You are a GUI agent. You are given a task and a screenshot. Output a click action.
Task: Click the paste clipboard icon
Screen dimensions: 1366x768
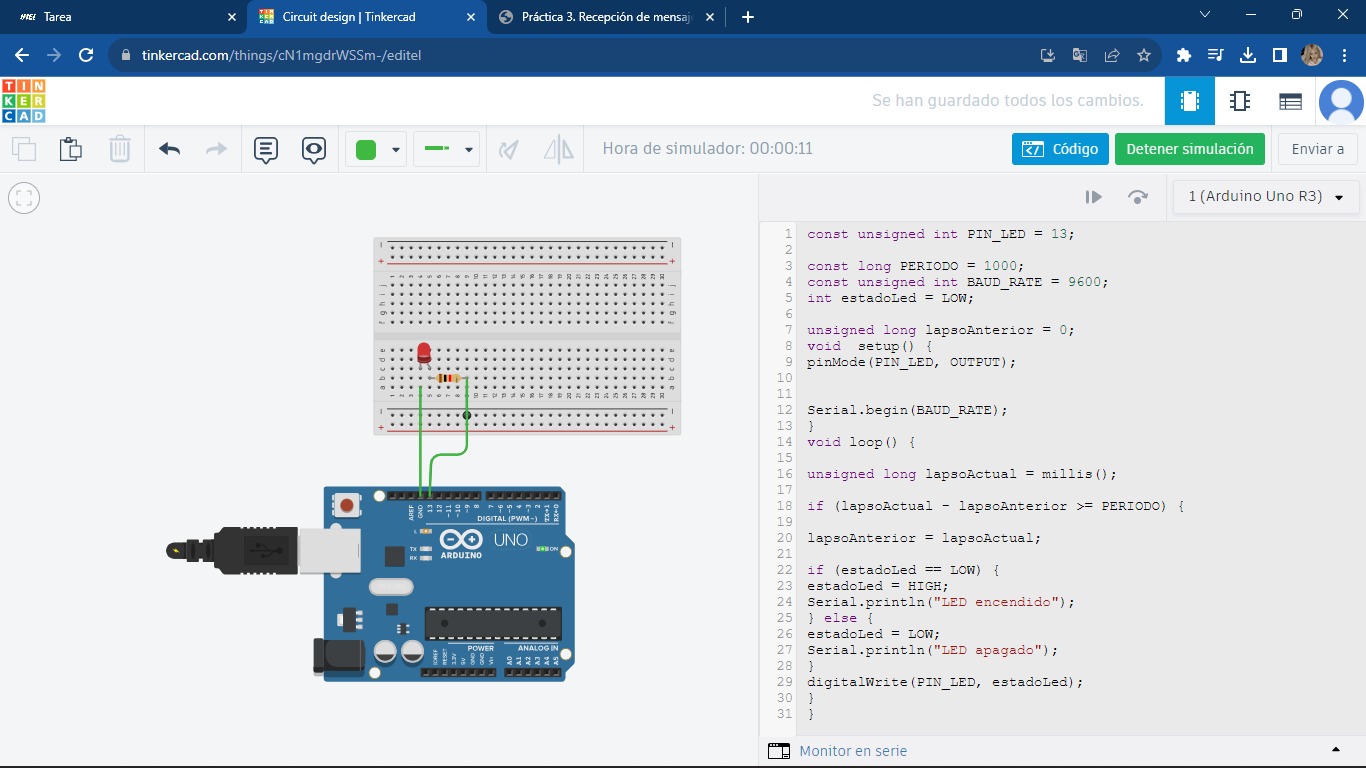click(x=70, y=149)
